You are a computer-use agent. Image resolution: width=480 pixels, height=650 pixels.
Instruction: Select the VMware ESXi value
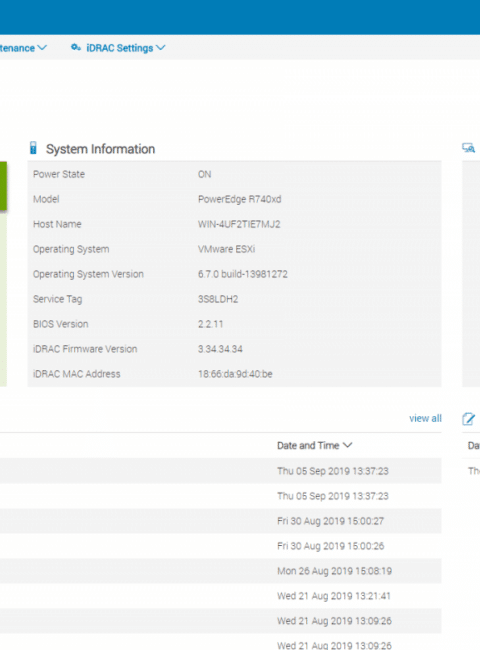(x=226, y=249)
